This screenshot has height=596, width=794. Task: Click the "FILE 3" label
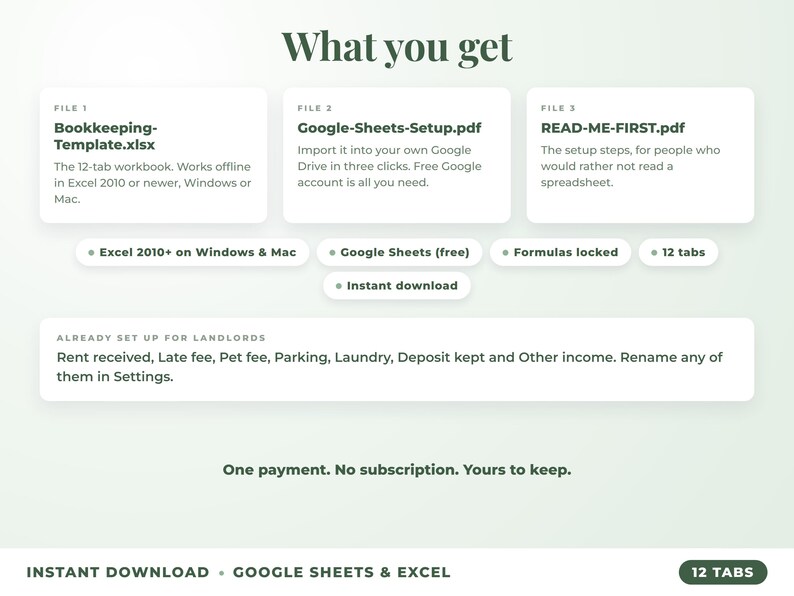558,108
